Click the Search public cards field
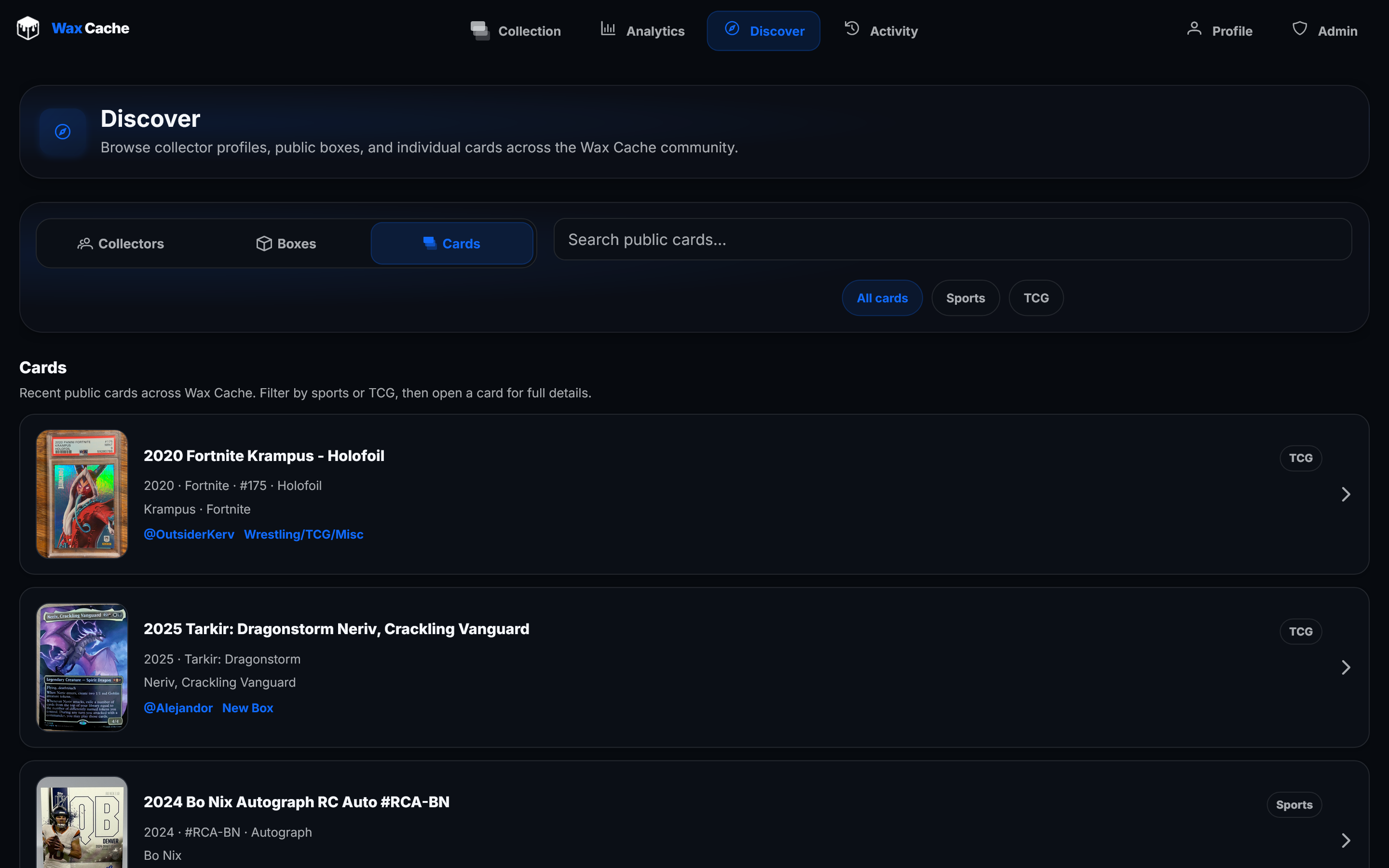This screenshot has height=868, width=1389. click(x=953, y=239)
